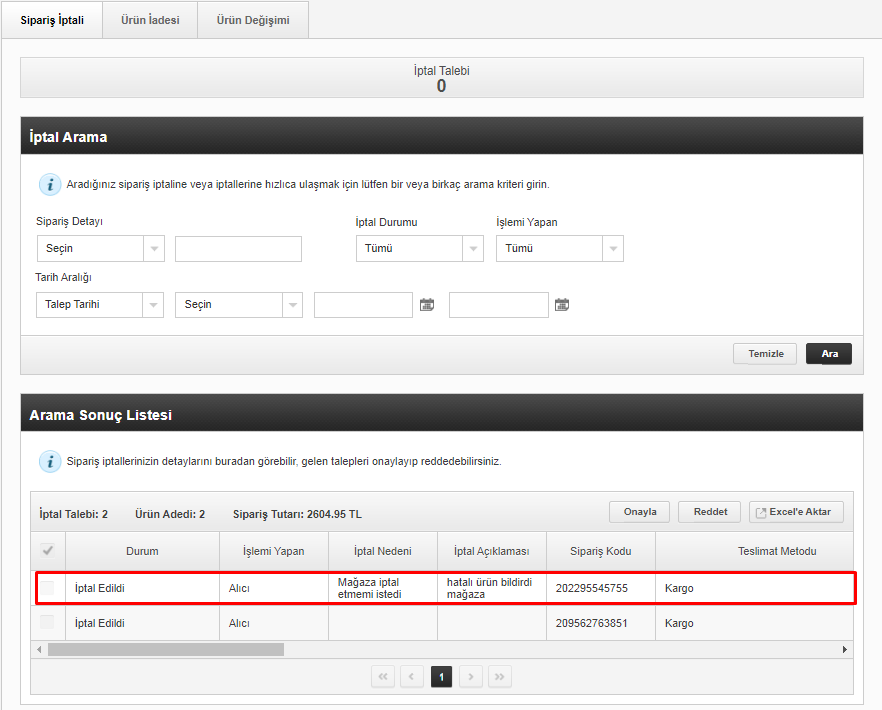
Task: Go to the next results page arrow
Action: (471, 677)
